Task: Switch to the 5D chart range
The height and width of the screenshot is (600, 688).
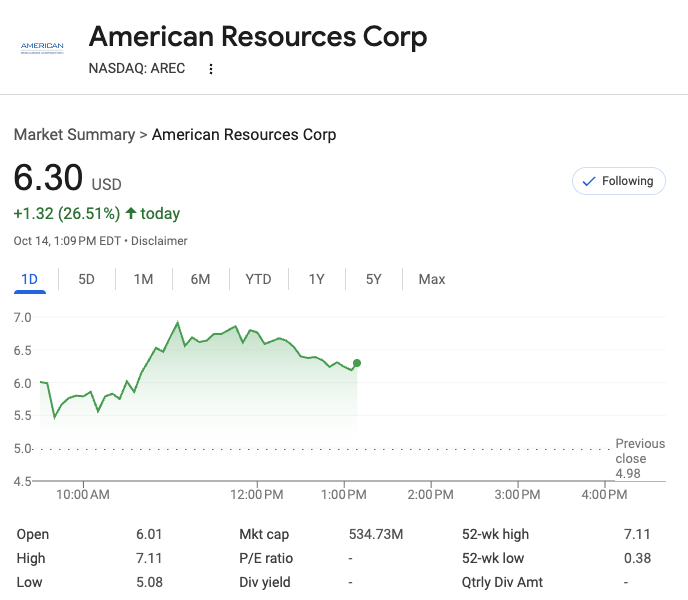Action: tap(86, 279)
